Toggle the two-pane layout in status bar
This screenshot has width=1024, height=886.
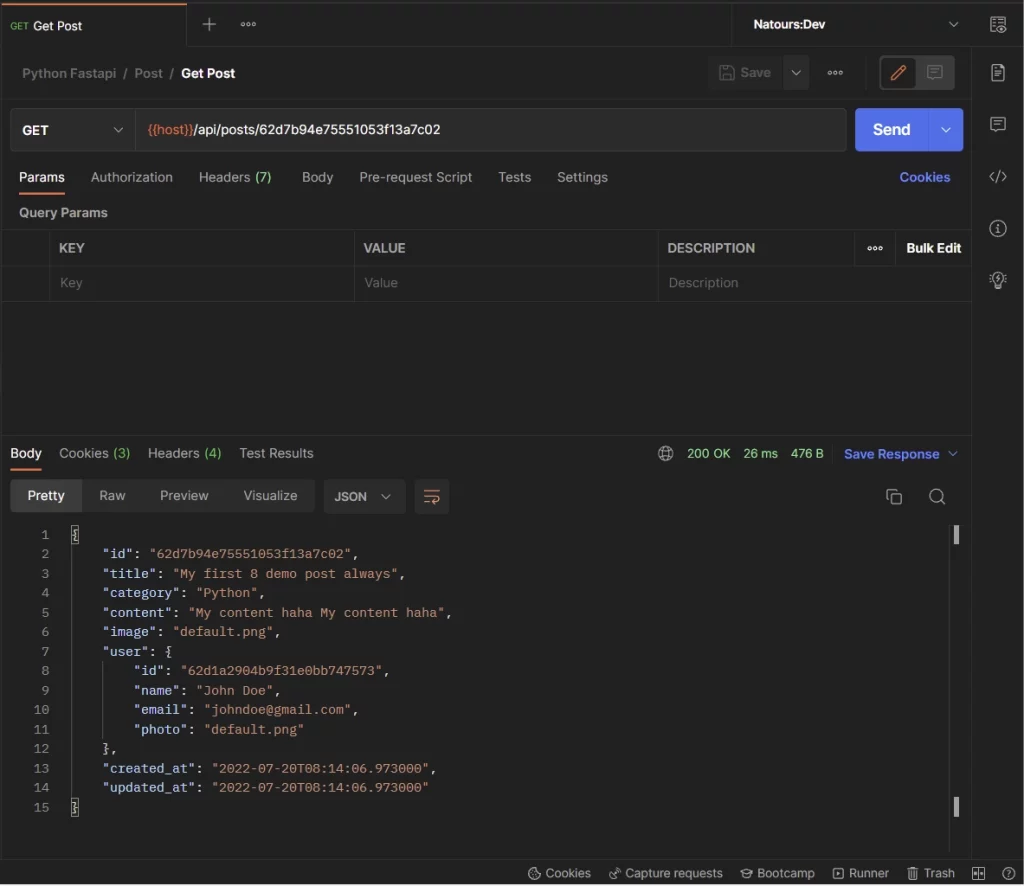[x=981, y=872]
